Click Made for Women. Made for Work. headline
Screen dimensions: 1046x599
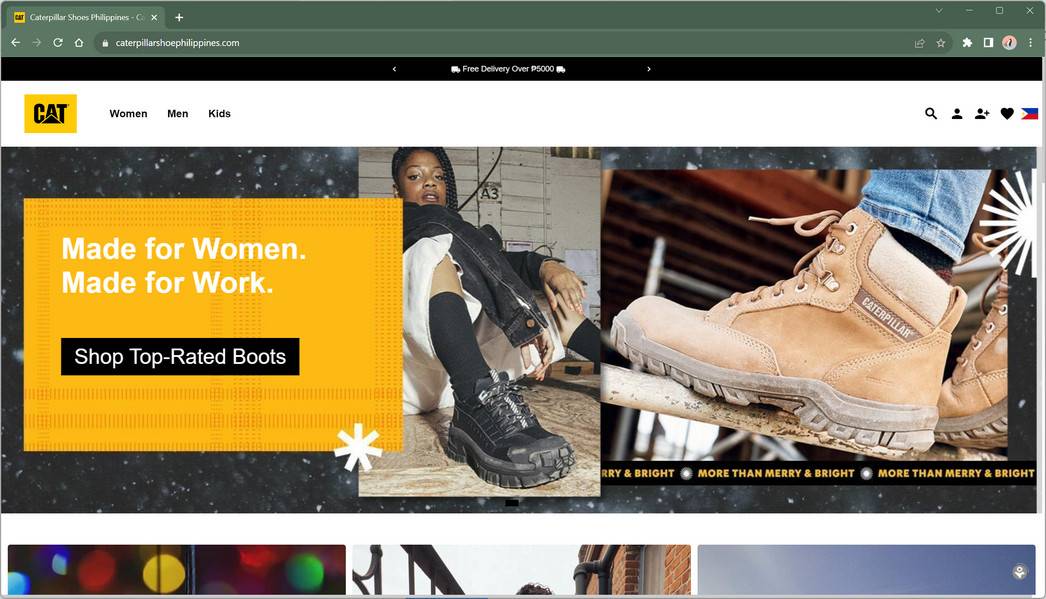tap(183, 265)
